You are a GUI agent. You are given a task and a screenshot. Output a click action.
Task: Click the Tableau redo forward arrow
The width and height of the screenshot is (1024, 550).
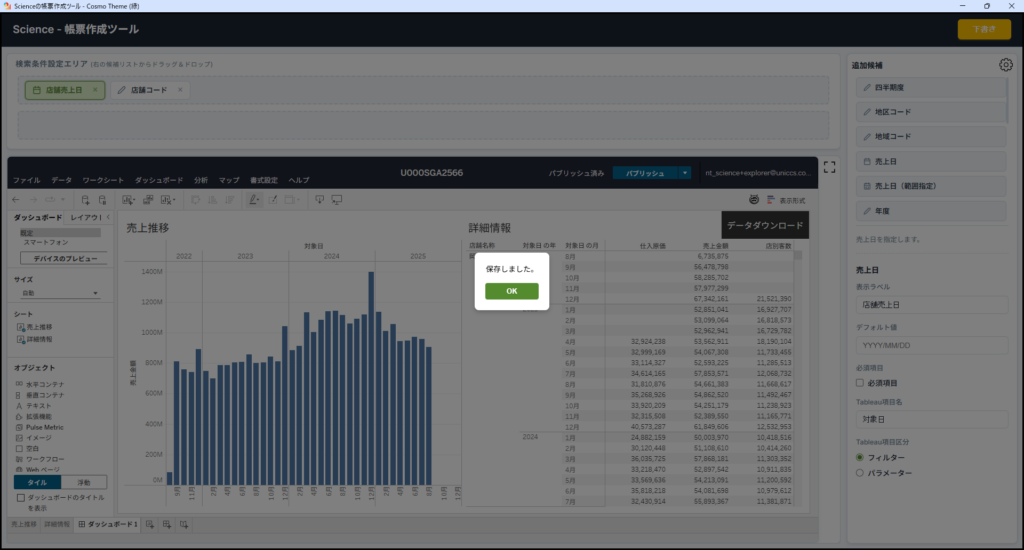tap(33, 200)
